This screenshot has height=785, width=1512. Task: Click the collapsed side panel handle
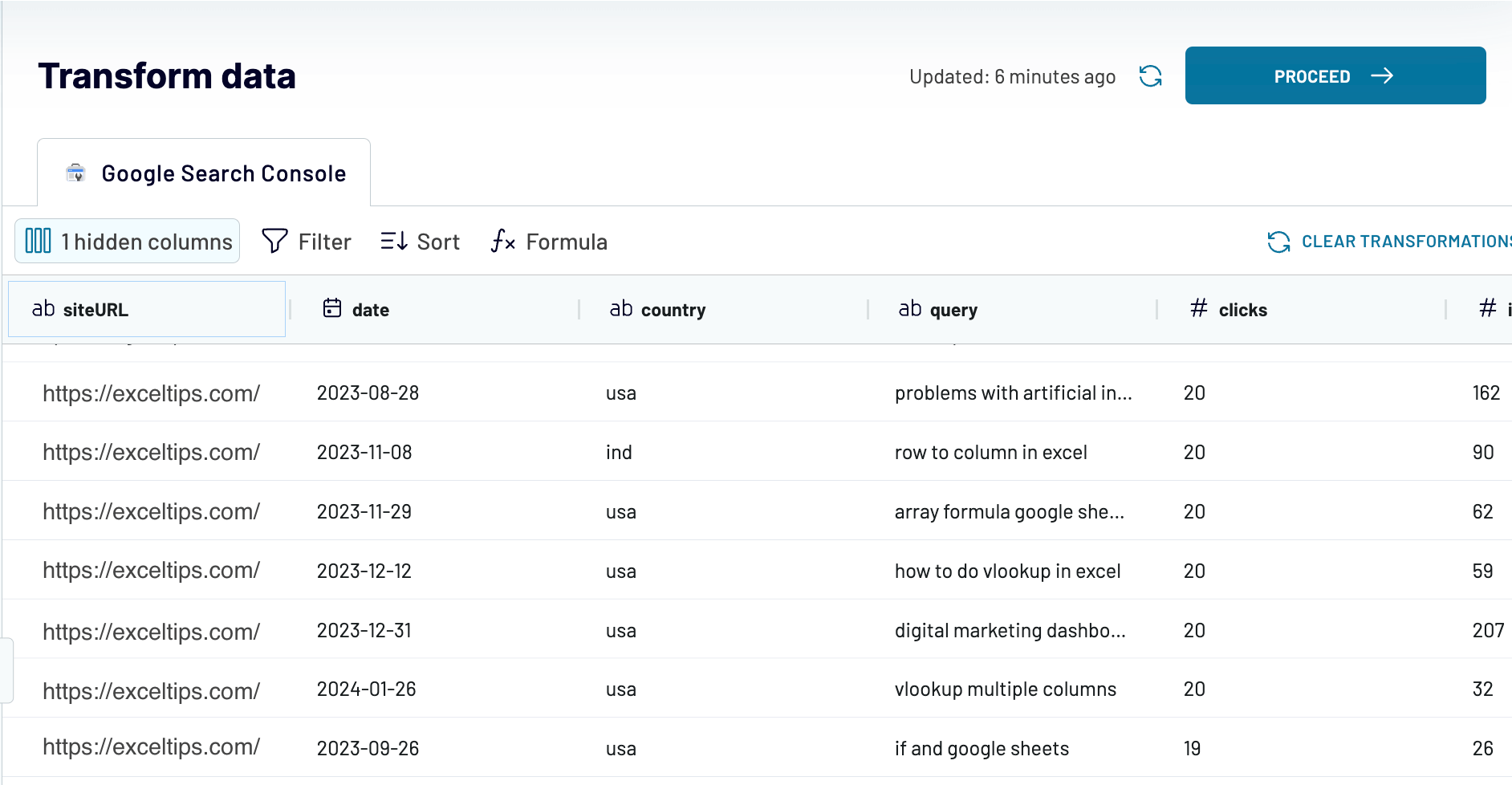[6, 670]
